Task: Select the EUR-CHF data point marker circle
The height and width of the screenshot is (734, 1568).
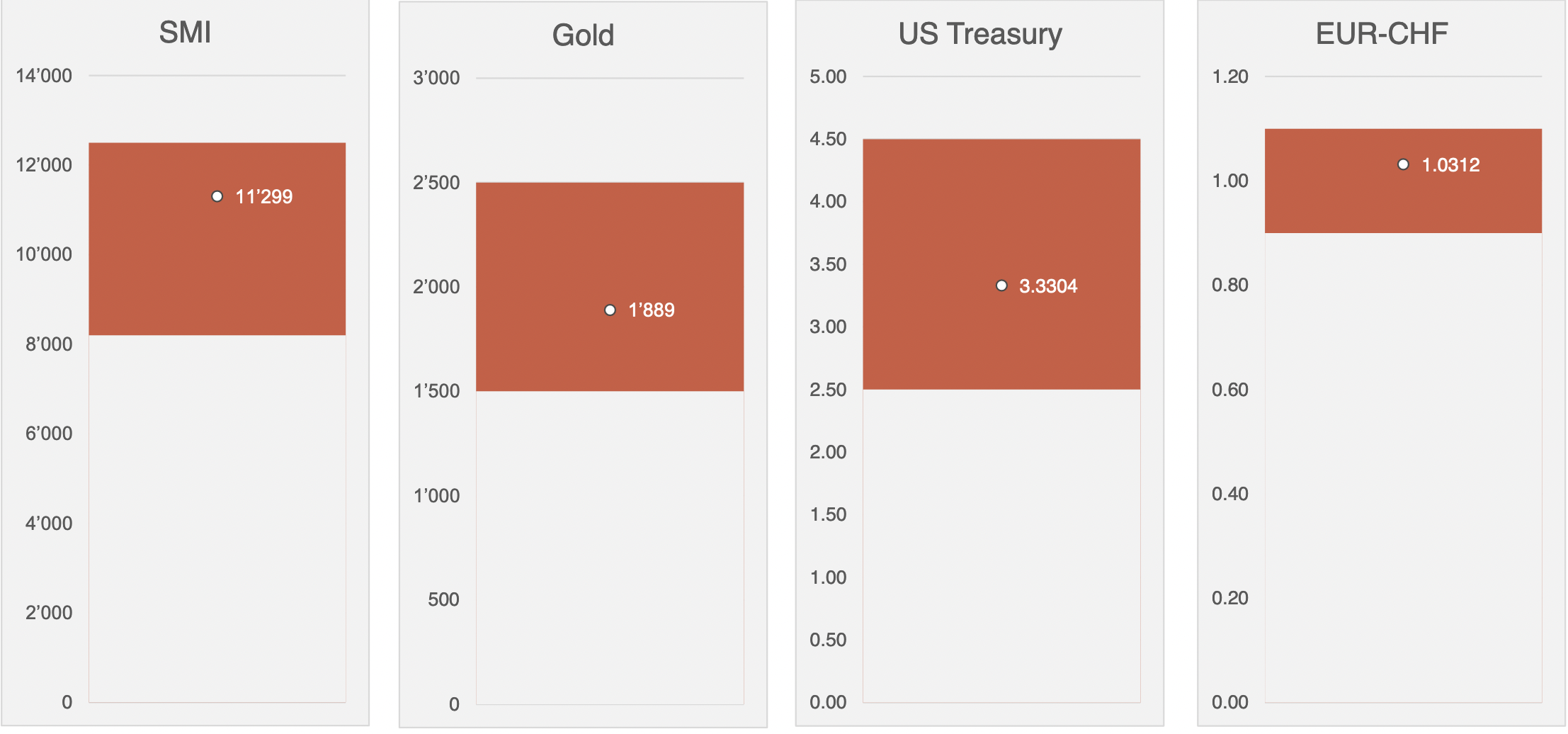Action: 1403,164
